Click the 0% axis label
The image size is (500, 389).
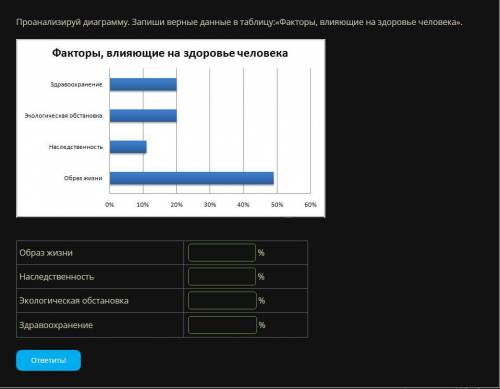pos(109,205)
